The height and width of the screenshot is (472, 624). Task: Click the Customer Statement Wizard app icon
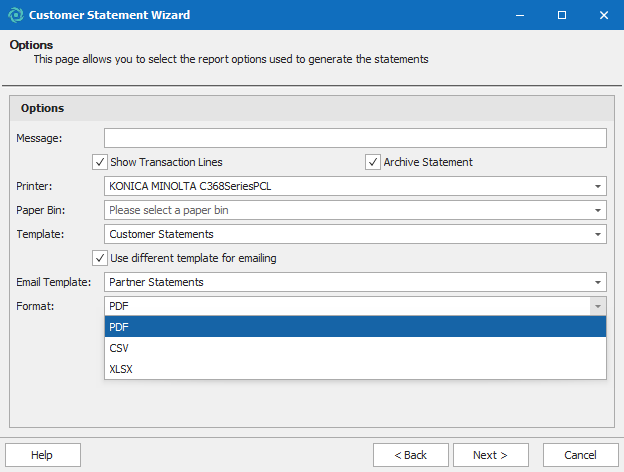click(15, 15)
